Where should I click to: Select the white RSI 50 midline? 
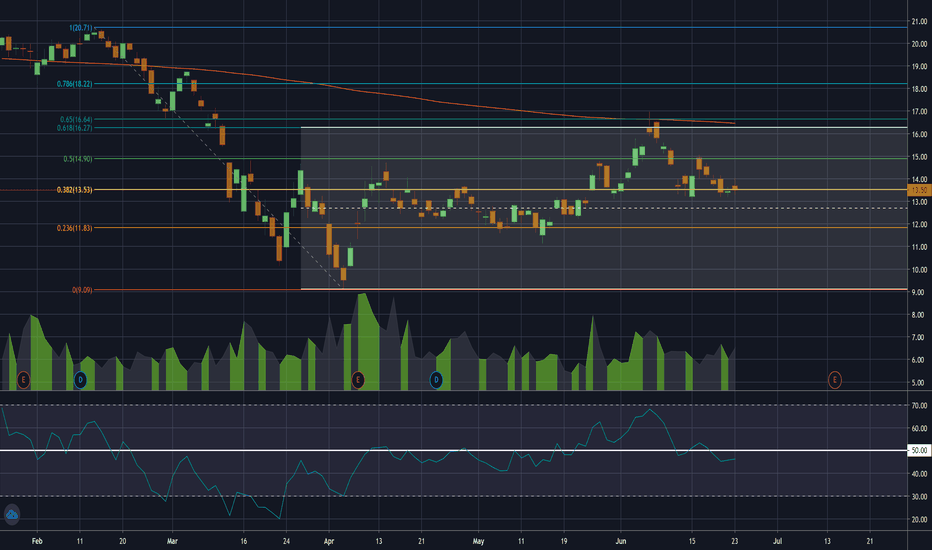click(x=454, y=450)
